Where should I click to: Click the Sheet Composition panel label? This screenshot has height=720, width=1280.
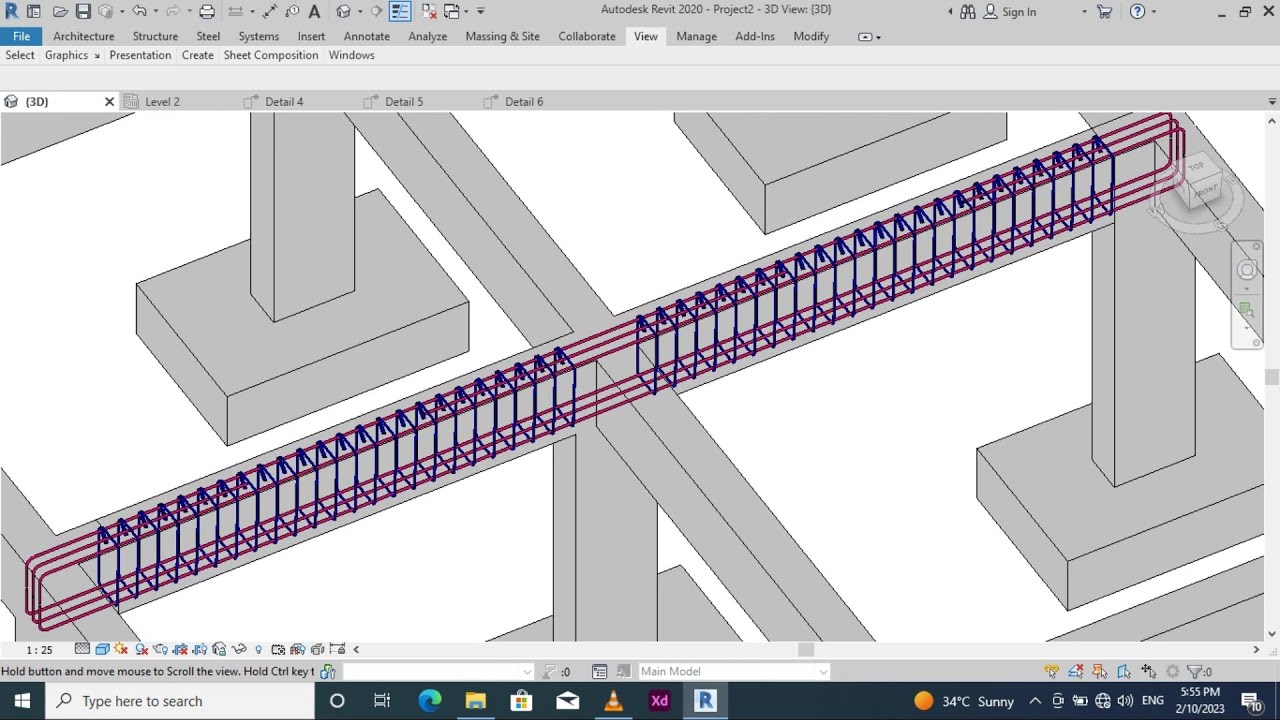click(x=271, y=55)
